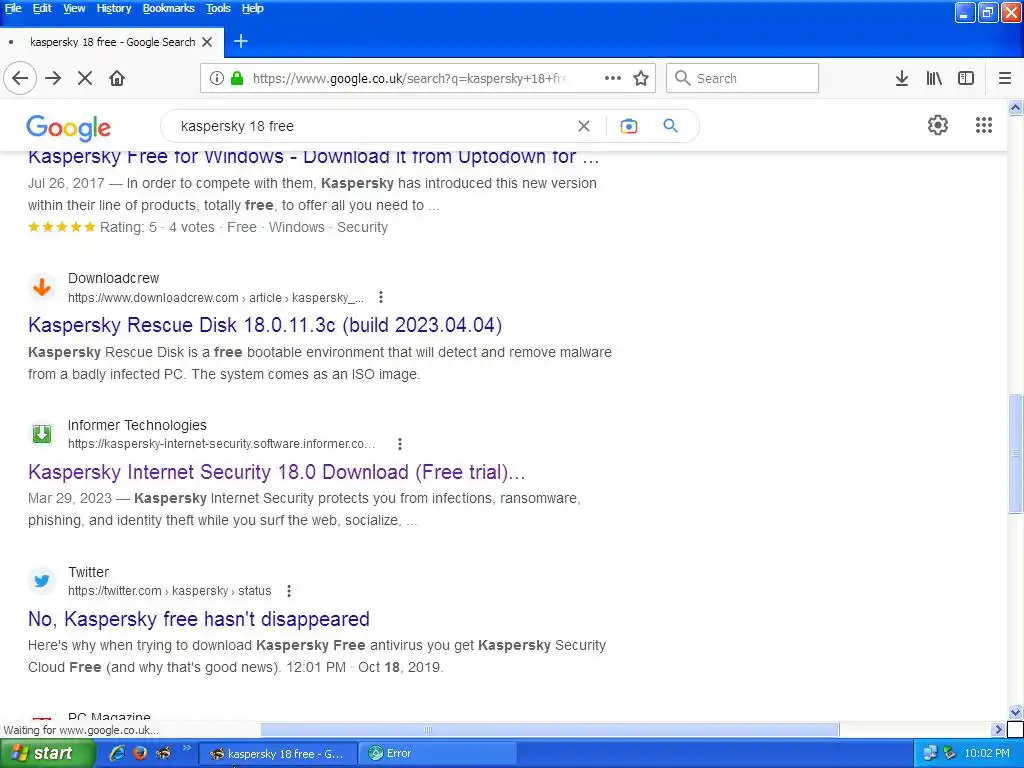Open the Library bookshelf icon

[934, 78]
